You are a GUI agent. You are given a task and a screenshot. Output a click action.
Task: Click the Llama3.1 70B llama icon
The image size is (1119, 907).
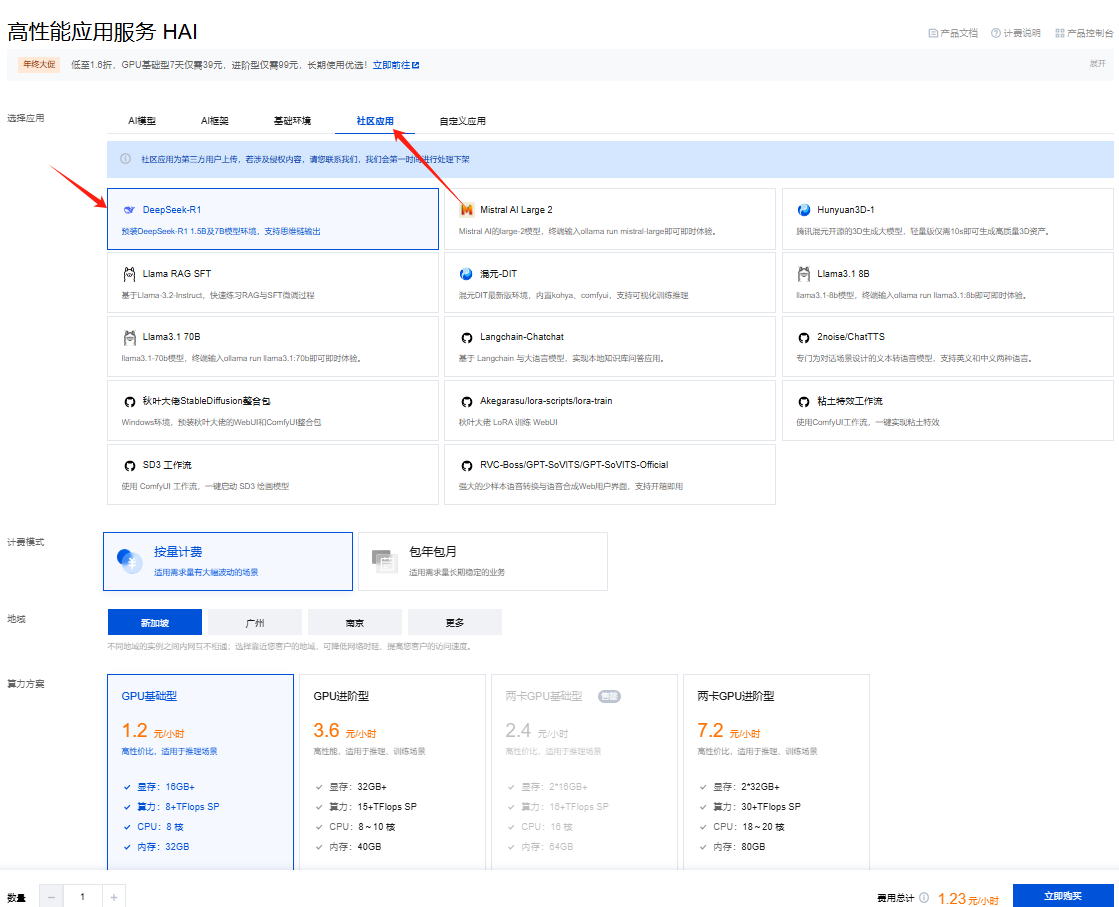point(129,338)
